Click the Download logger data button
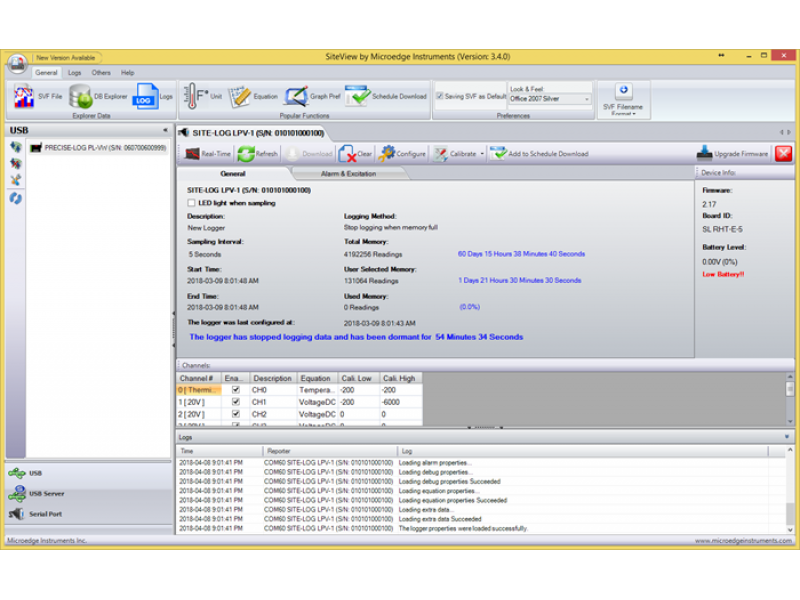 tap(309, 154)
